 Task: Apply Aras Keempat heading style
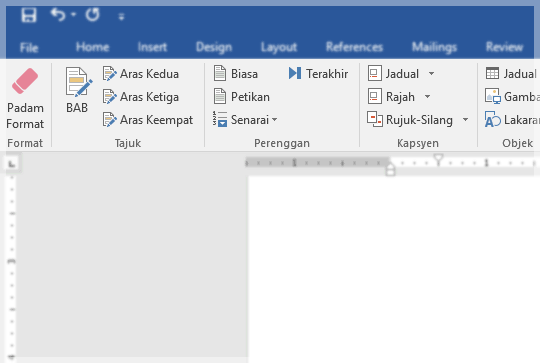[x=148, y=120]
